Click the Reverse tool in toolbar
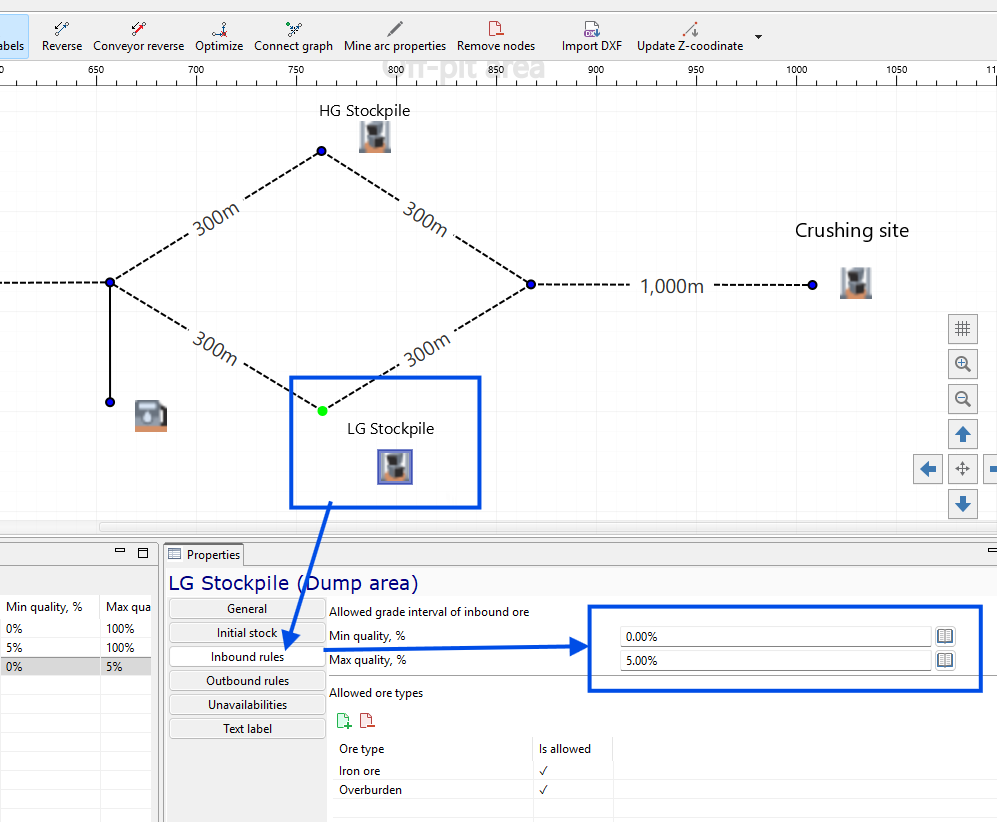Screen dimensions: 997x822 (62, 36)
